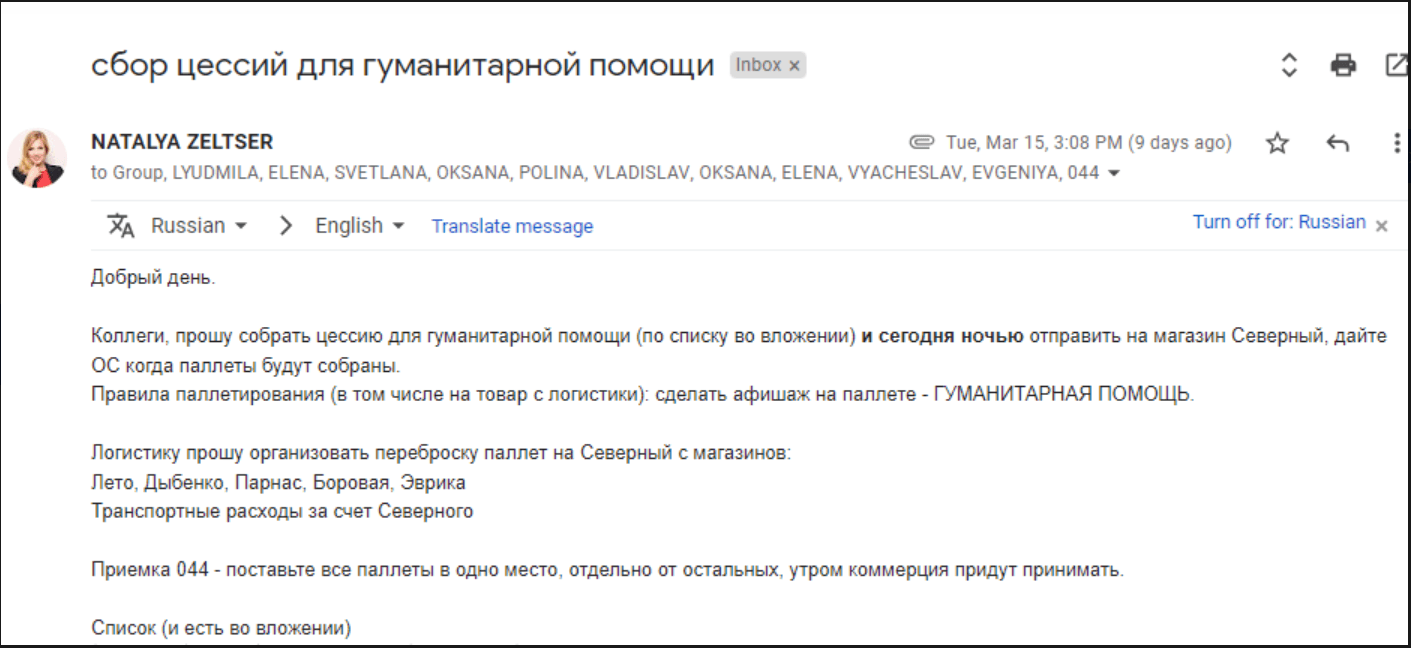The image size is (1411, 648).
Task: Open email in new window
Action: pos(1397,64)
